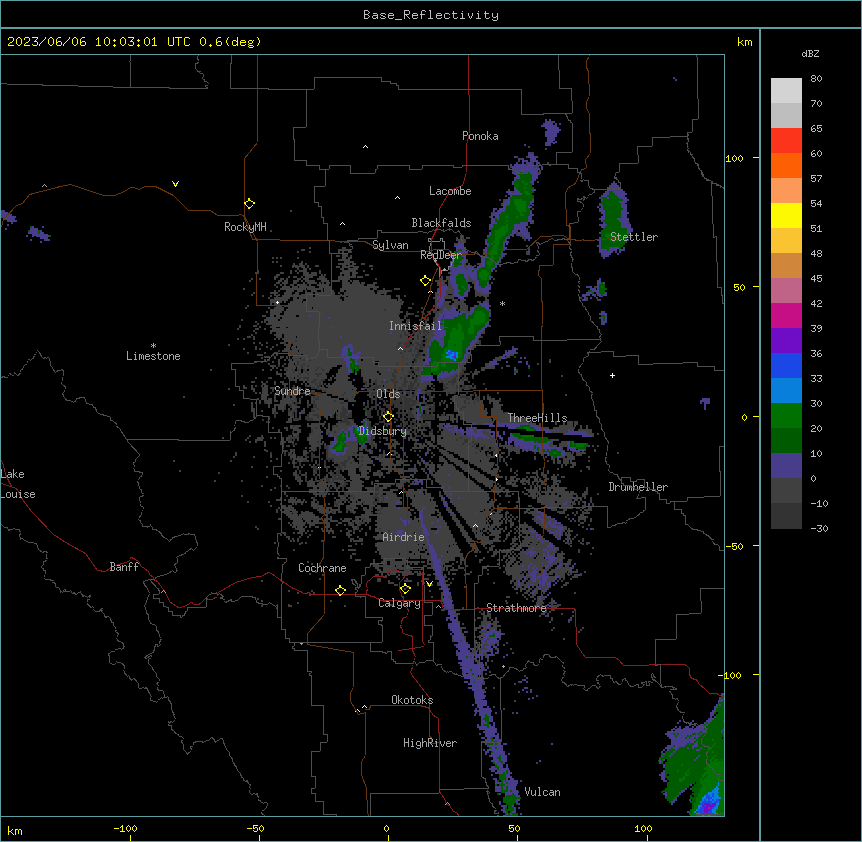Select the orange 57-60 dBZ legend swatch

(786, 166)
